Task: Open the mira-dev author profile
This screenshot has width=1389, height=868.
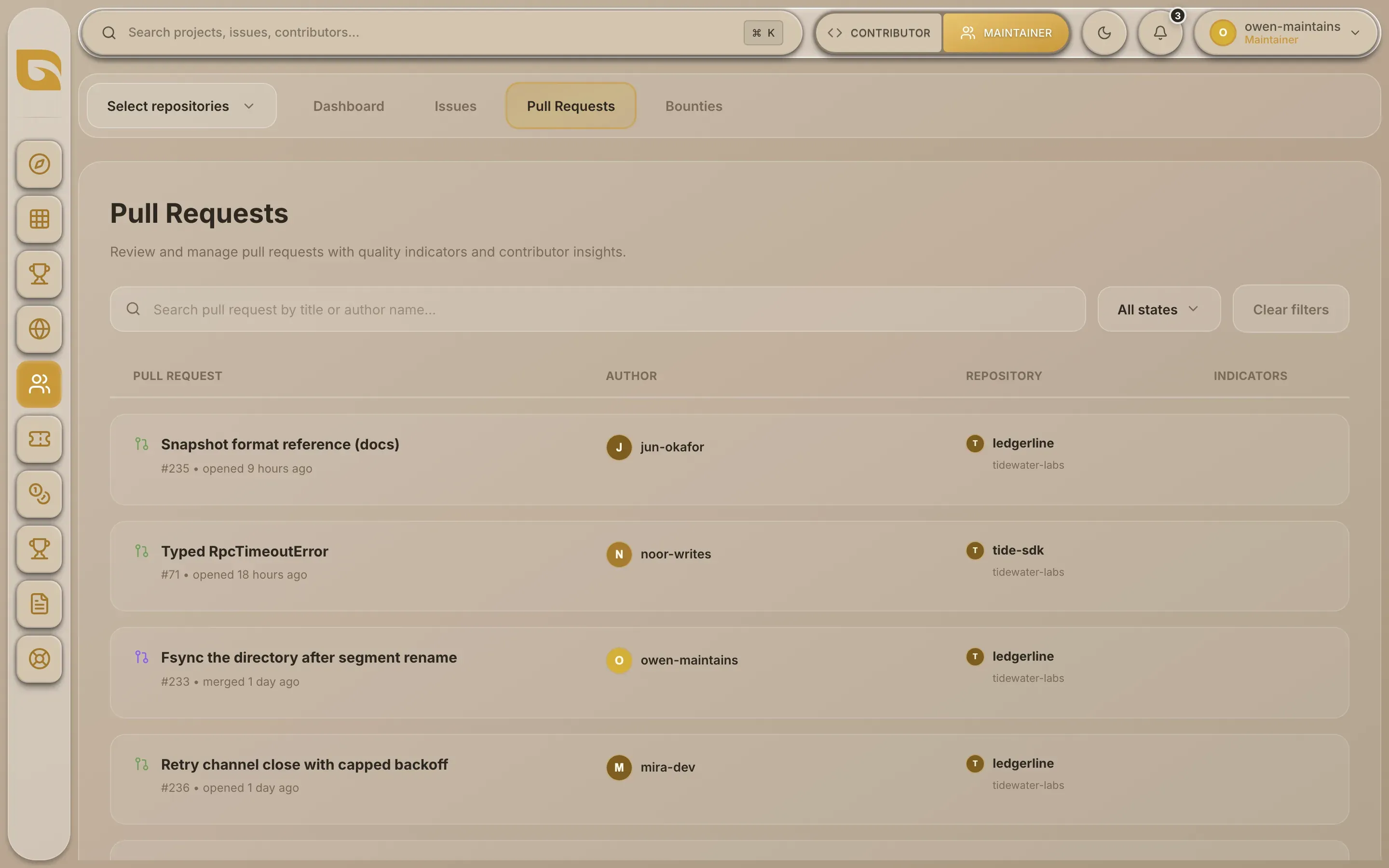Action: 667,767
